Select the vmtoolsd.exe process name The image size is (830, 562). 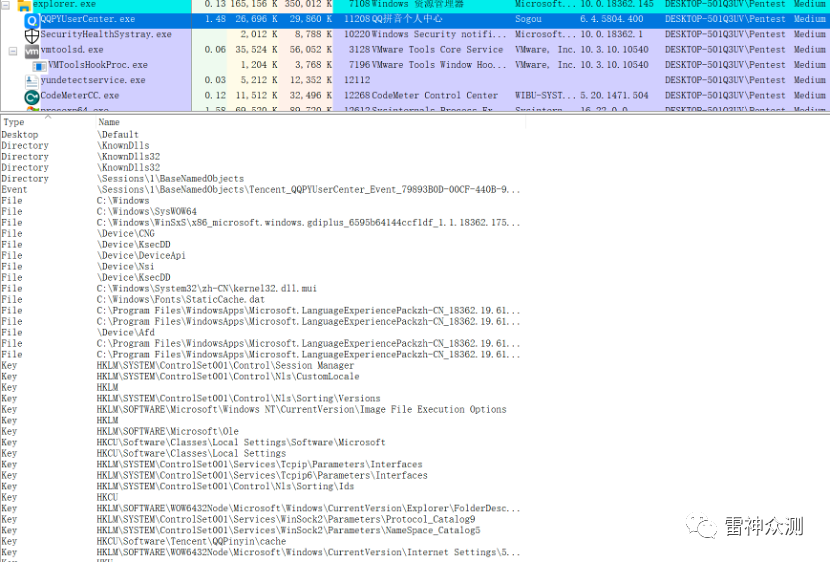72,50
